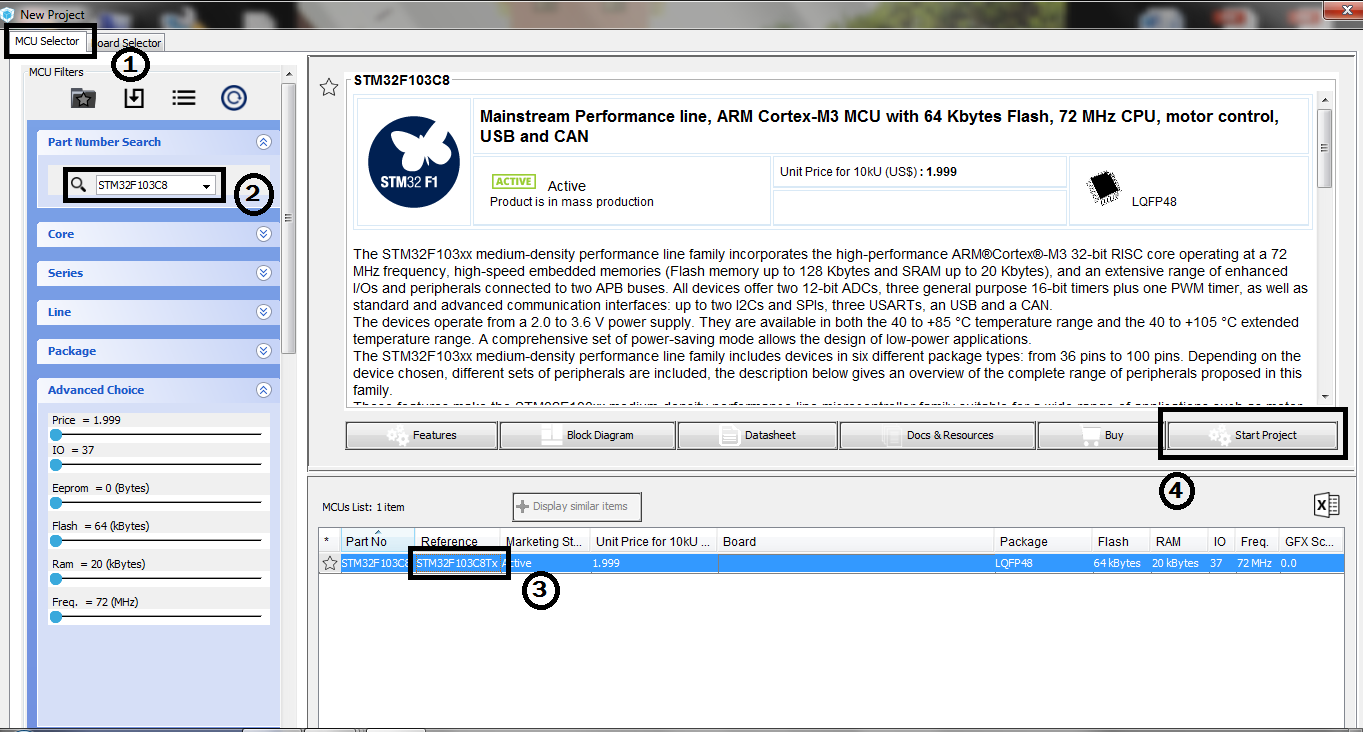This screenshot has height=732, width=1363.
Task: Sort by Unit Price for 10kU column
Action: pyautogui.click(x=654, y=541)
